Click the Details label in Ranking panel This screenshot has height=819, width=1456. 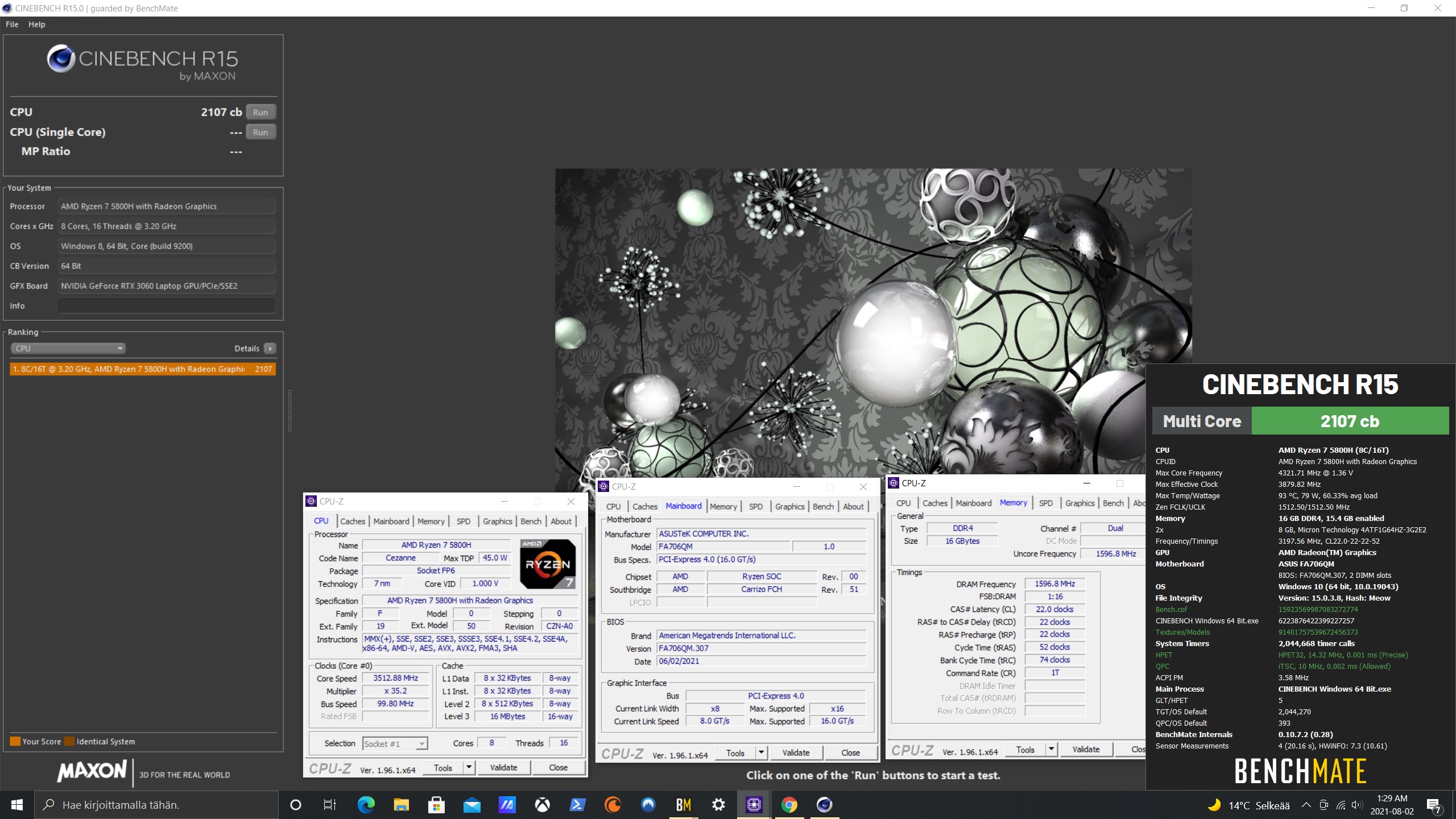coord(247,348)
